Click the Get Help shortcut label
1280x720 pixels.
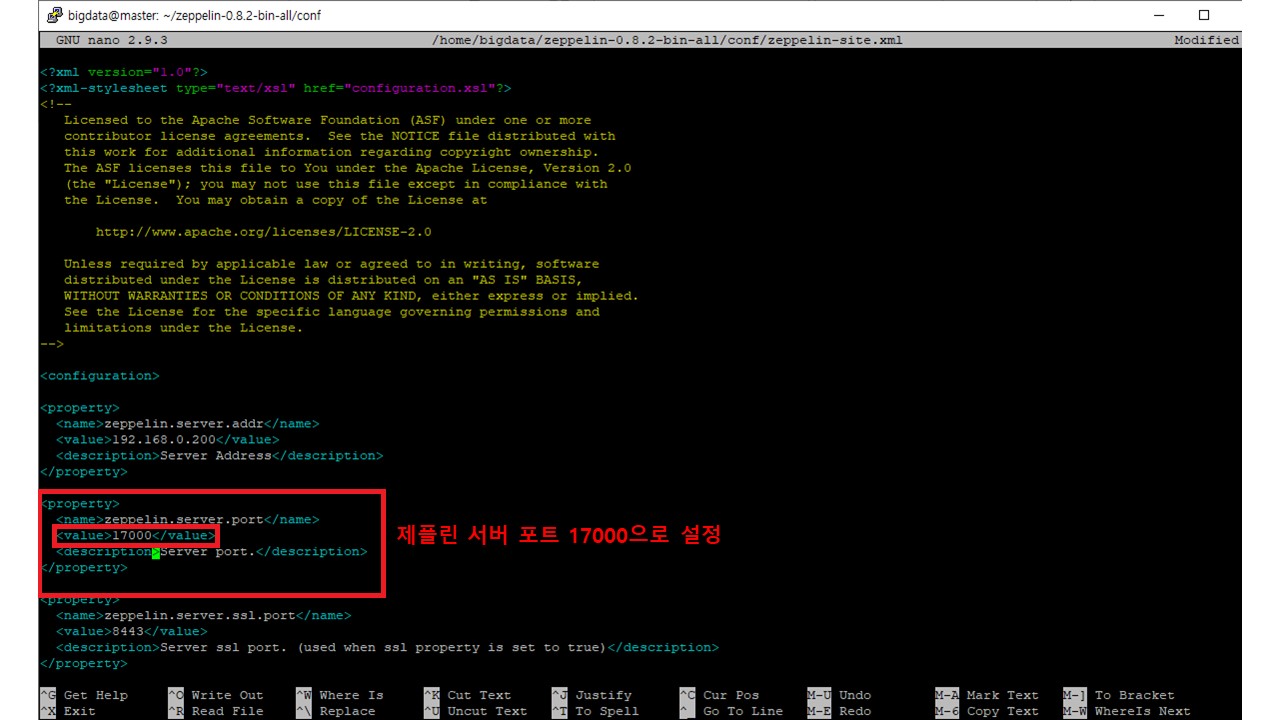96,696
